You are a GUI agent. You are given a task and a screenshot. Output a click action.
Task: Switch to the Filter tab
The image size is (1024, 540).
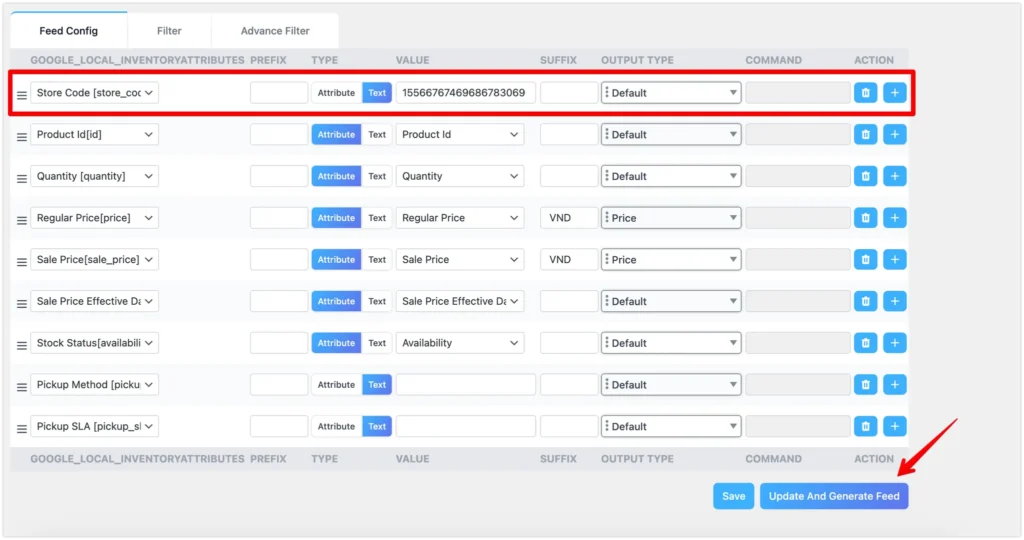169,31
